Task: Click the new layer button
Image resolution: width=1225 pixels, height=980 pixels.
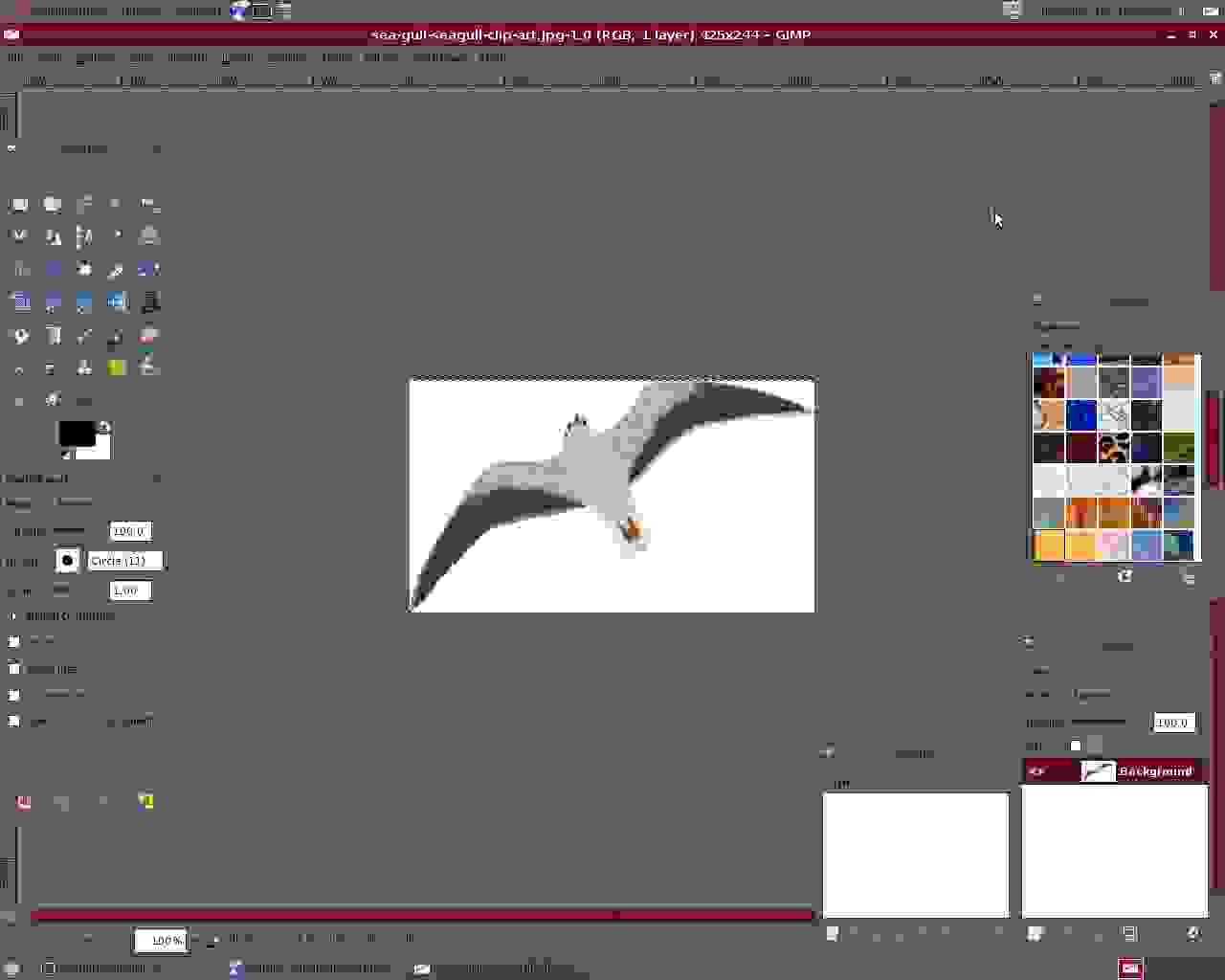Action: [1036, 934]
